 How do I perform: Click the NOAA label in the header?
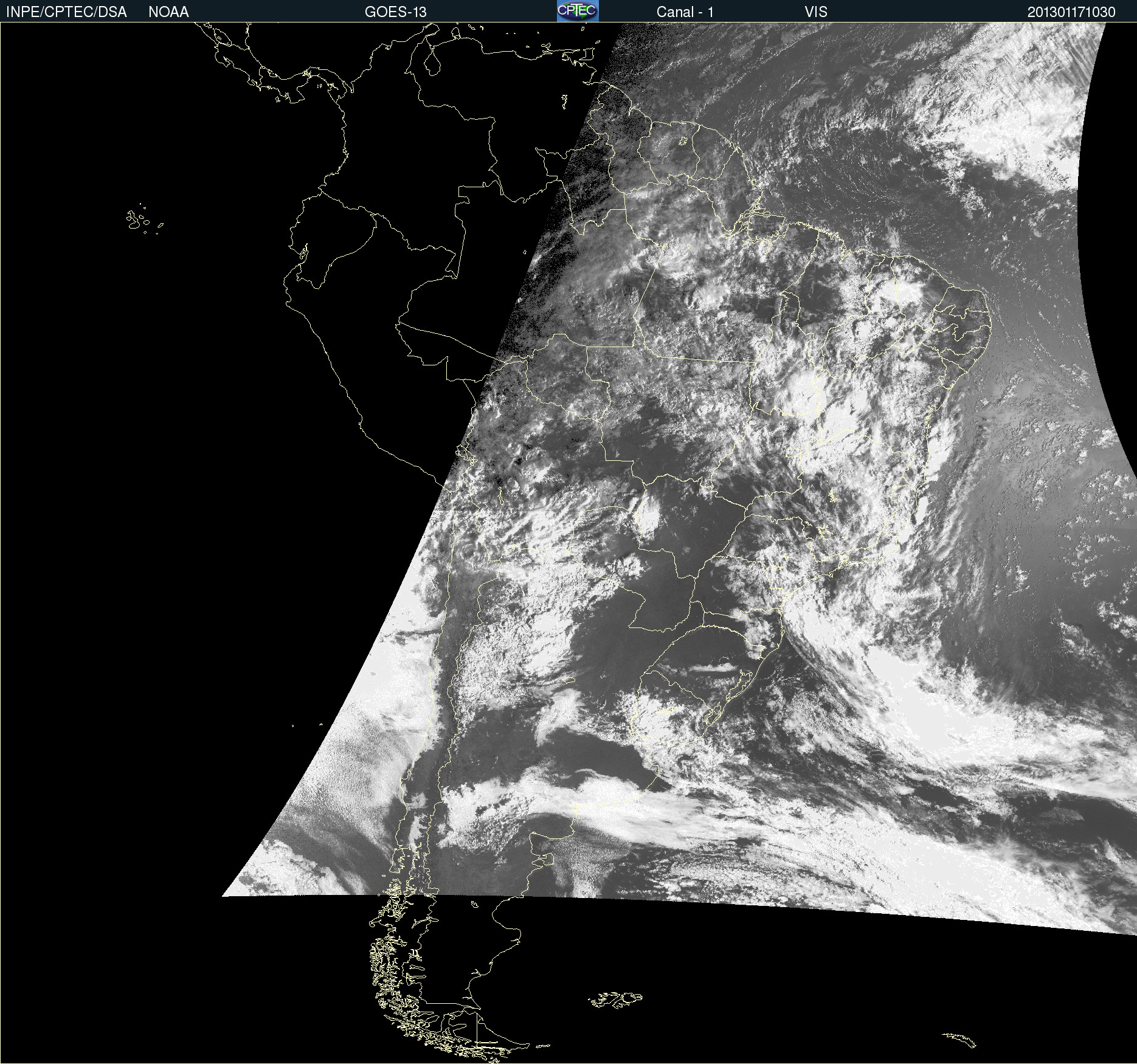click(168, 12)
